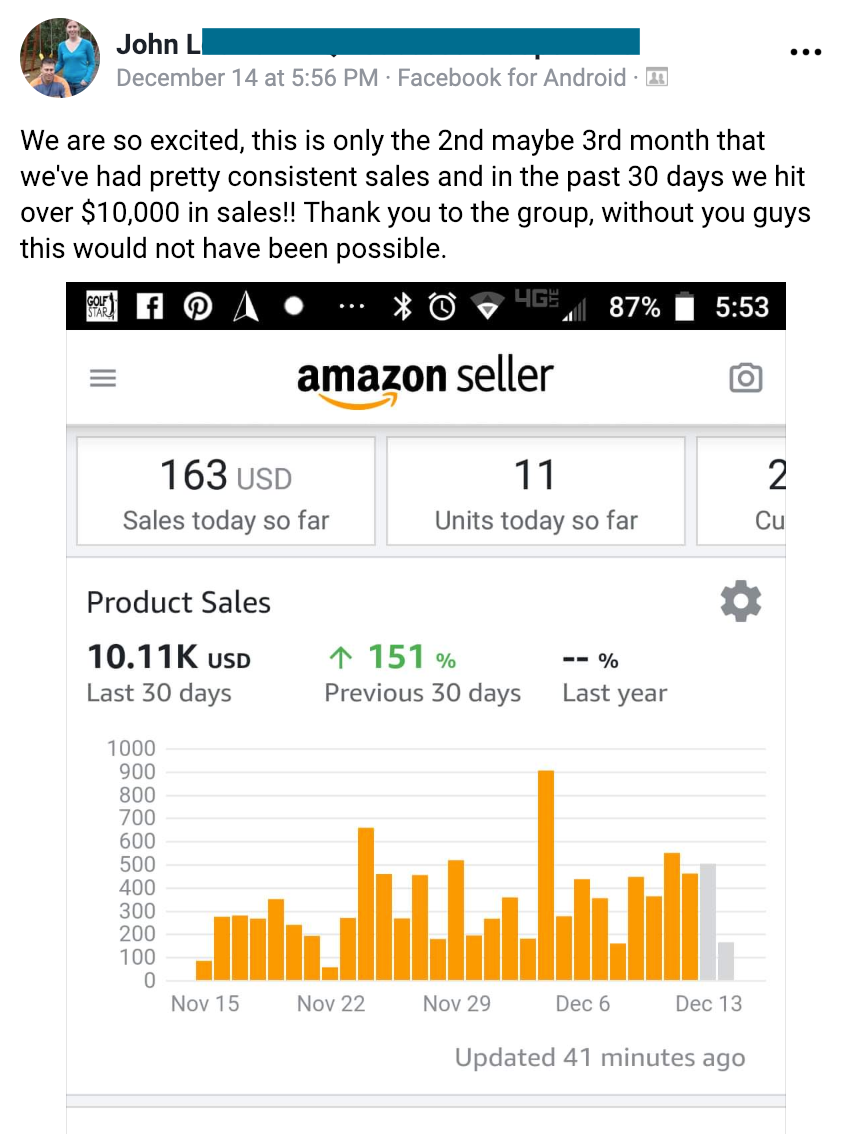Click the amazon seller logo
The height and width of the screenshot is (1134, 850).
coord(425,380)
